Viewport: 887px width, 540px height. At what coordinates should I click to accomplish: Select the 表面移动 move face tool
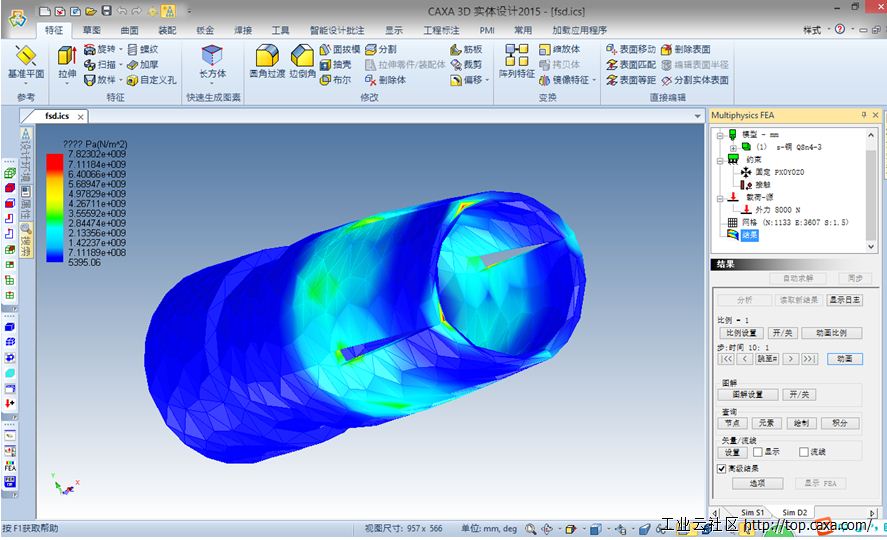tap(631, 49)
